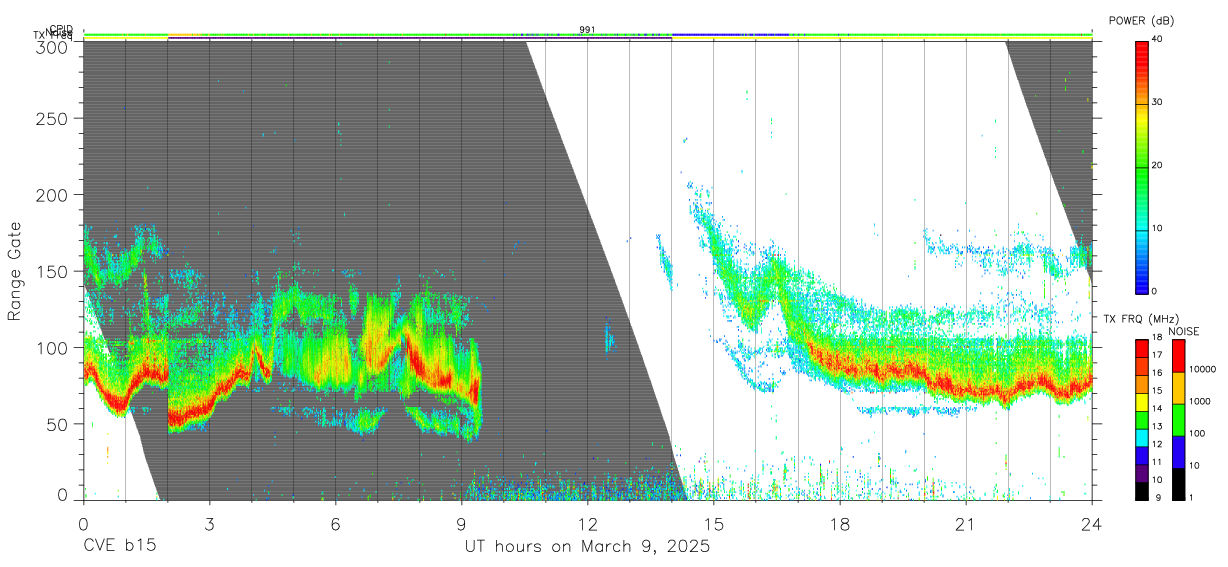The height and width of the screenshot is (567, 1228).
Task: Pick the green 13–14 MHz frequency swatch
Action: [1141, 419]
